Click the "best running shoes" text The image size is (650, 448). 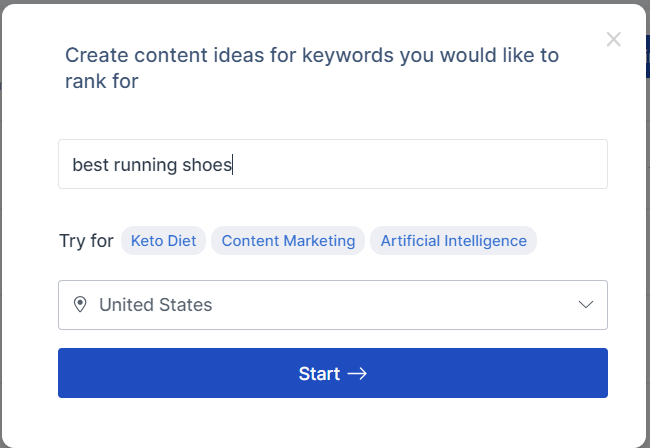click(x=152, y=164)
